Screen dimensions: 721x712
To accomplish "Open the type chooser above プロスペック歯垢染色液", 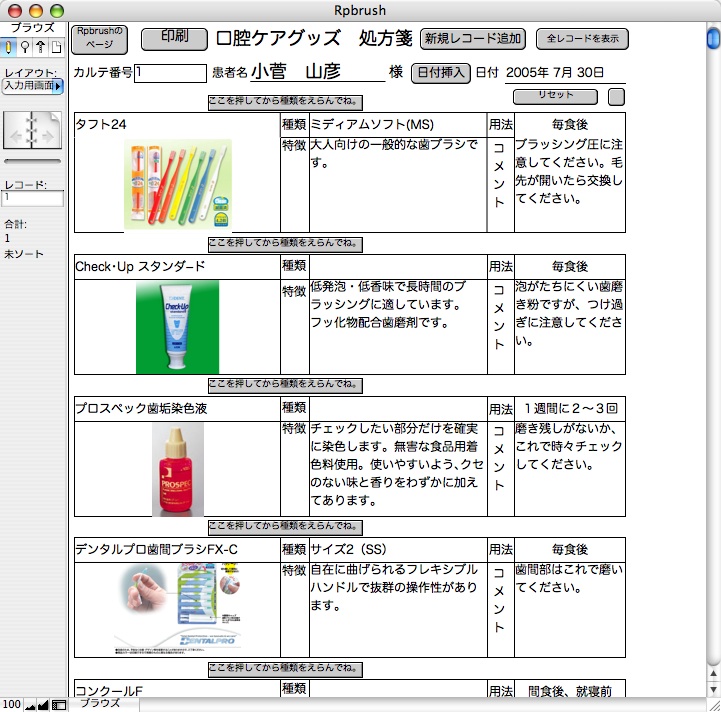I will (285, 386).
